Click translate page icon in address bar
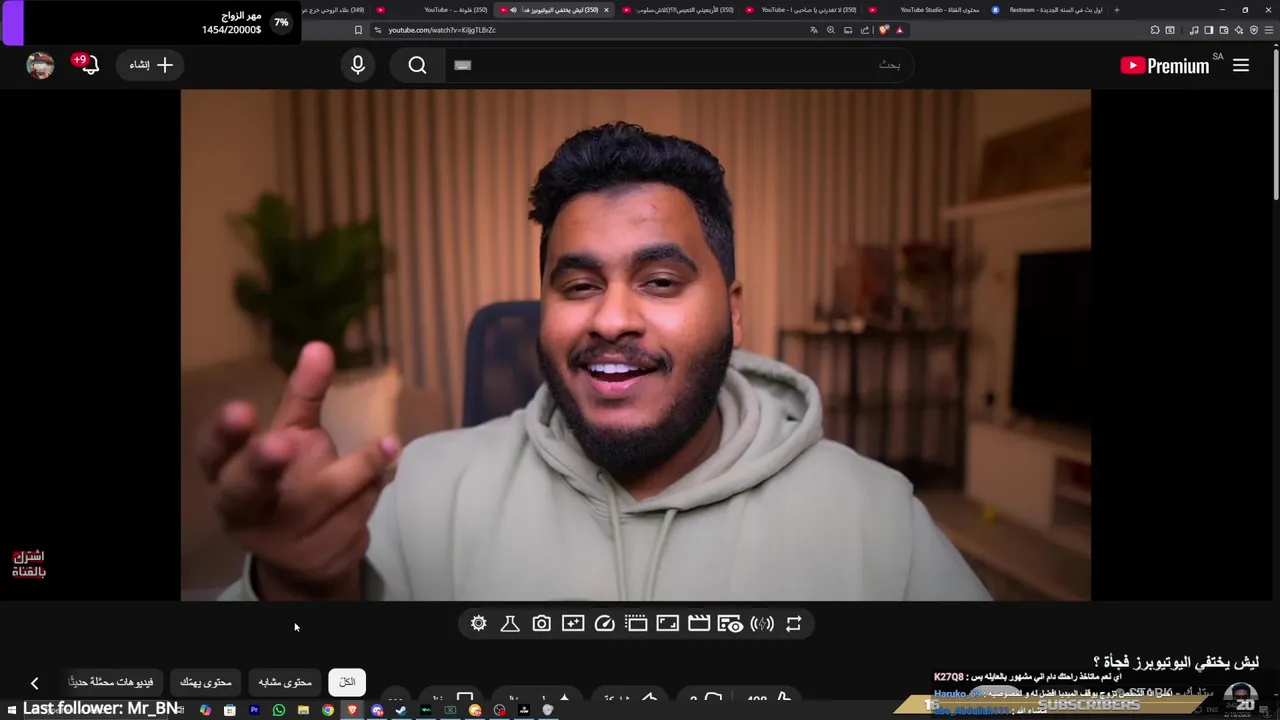This screenshot has width=1280, height=720. tap(813, 30)
